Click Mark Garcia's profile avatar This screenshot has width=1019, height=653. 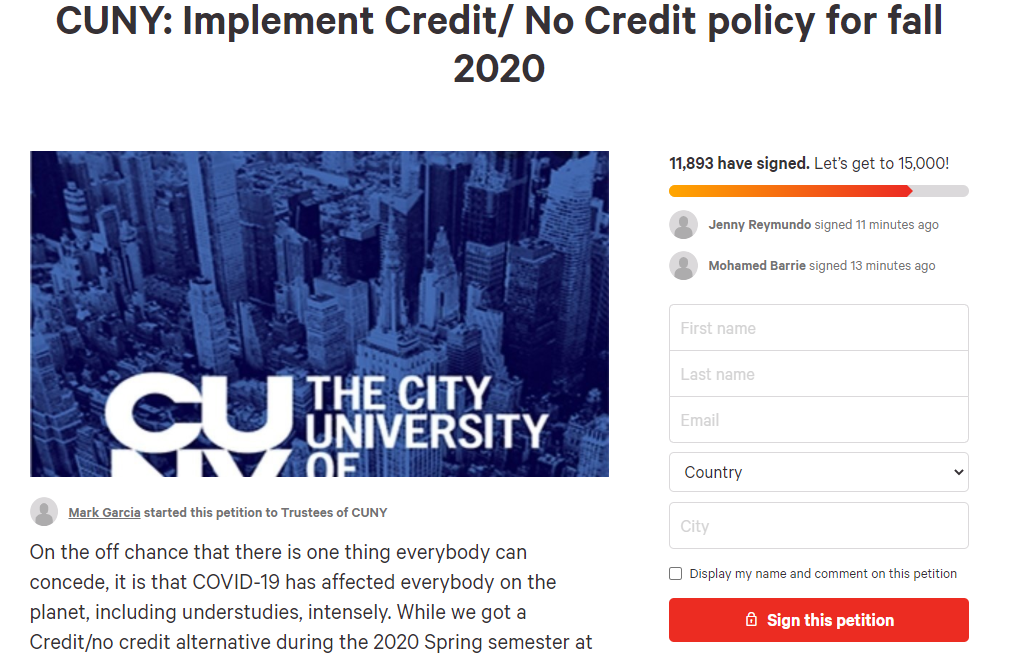click(44, 512)
